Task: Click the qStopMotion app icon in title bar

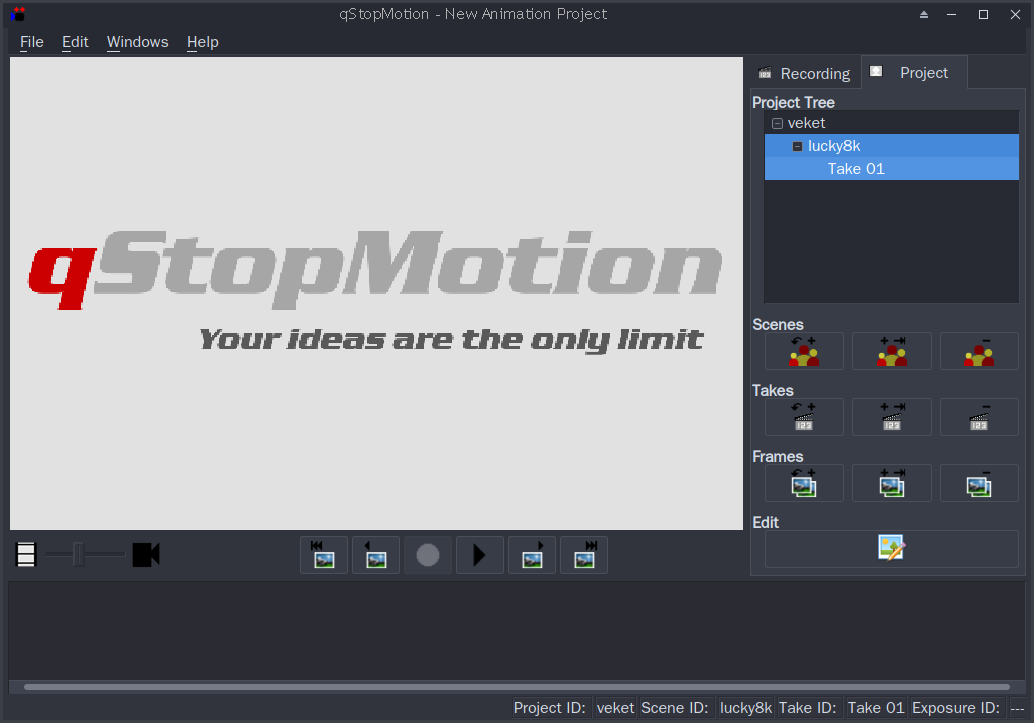Action: (18, 14)
